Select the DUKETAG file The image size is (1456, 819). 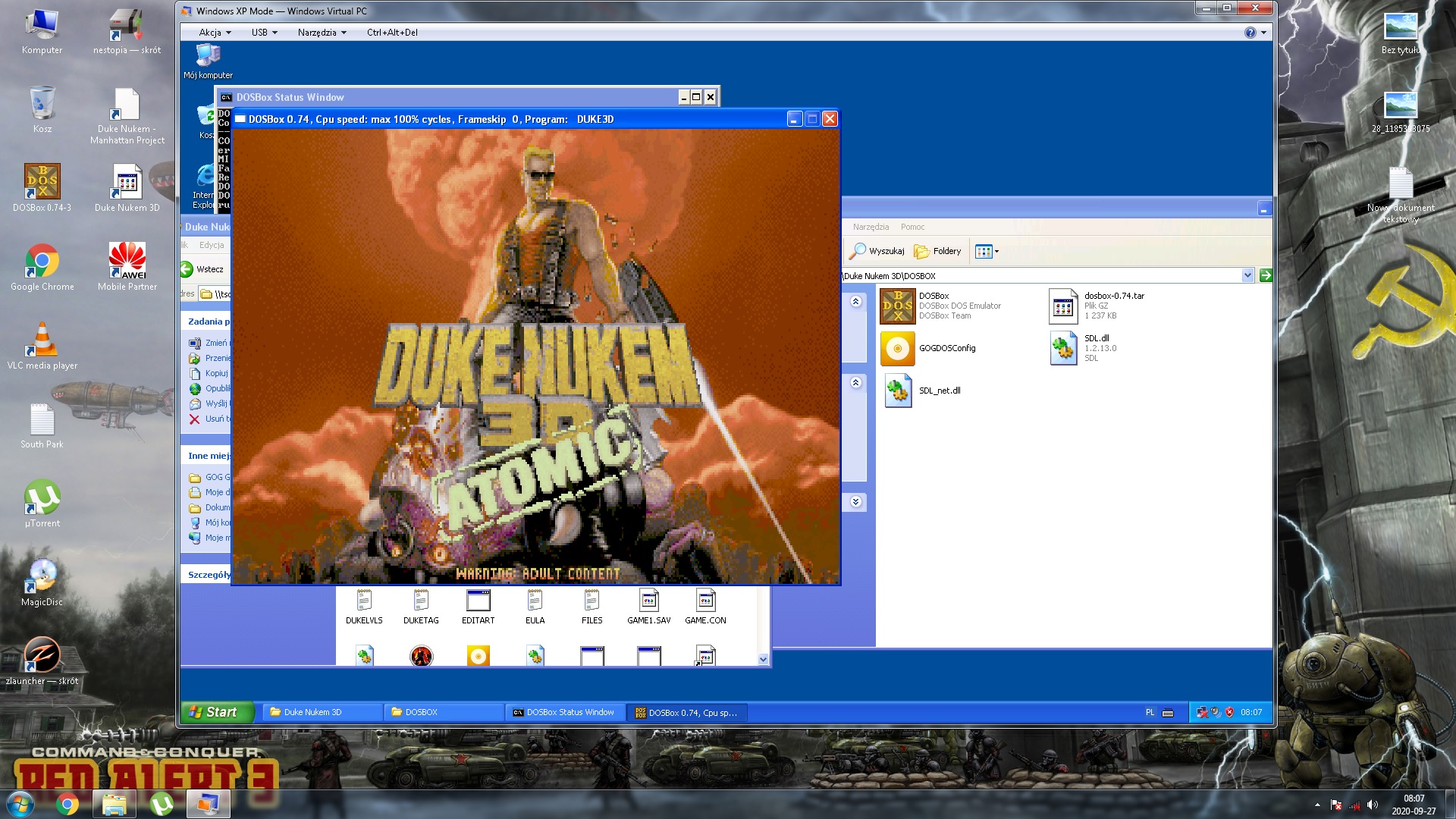coord(421,607)
